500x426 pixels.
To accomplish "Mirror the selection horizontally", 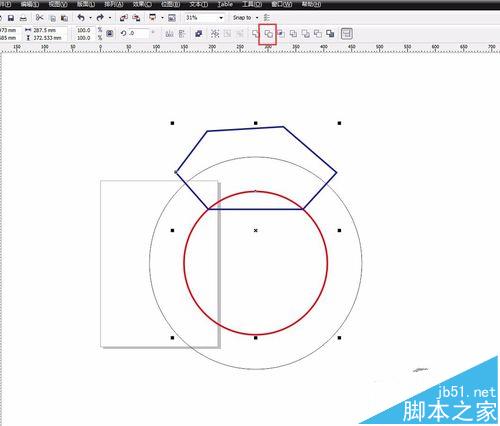I will tap(169, 34).
